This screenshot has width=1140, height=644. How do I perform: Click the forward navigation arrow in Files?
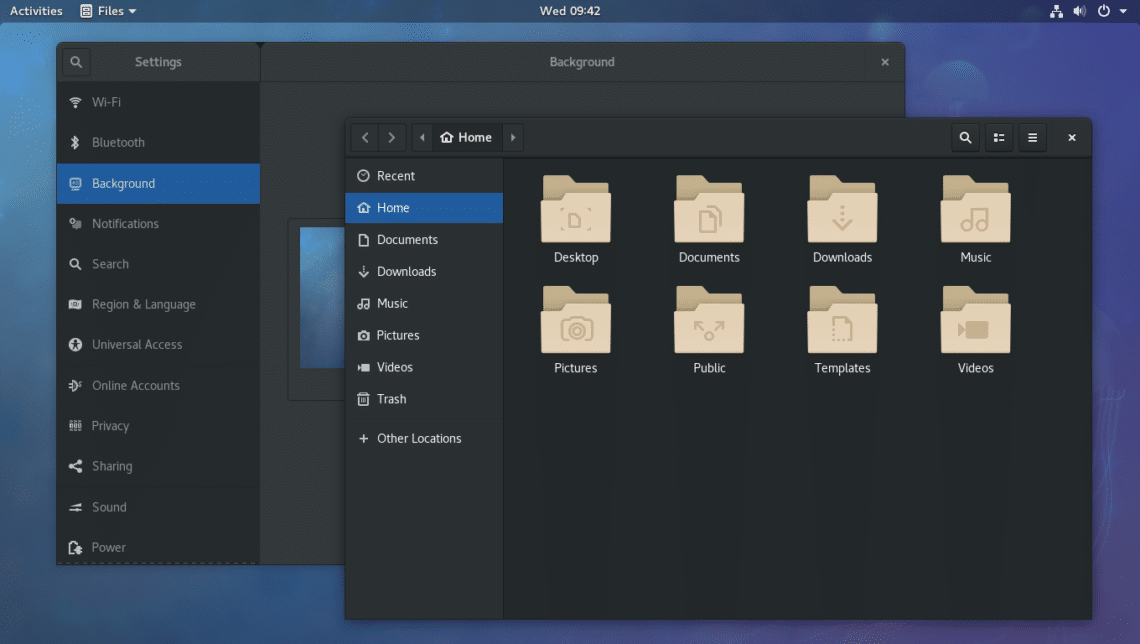point(391,137)
